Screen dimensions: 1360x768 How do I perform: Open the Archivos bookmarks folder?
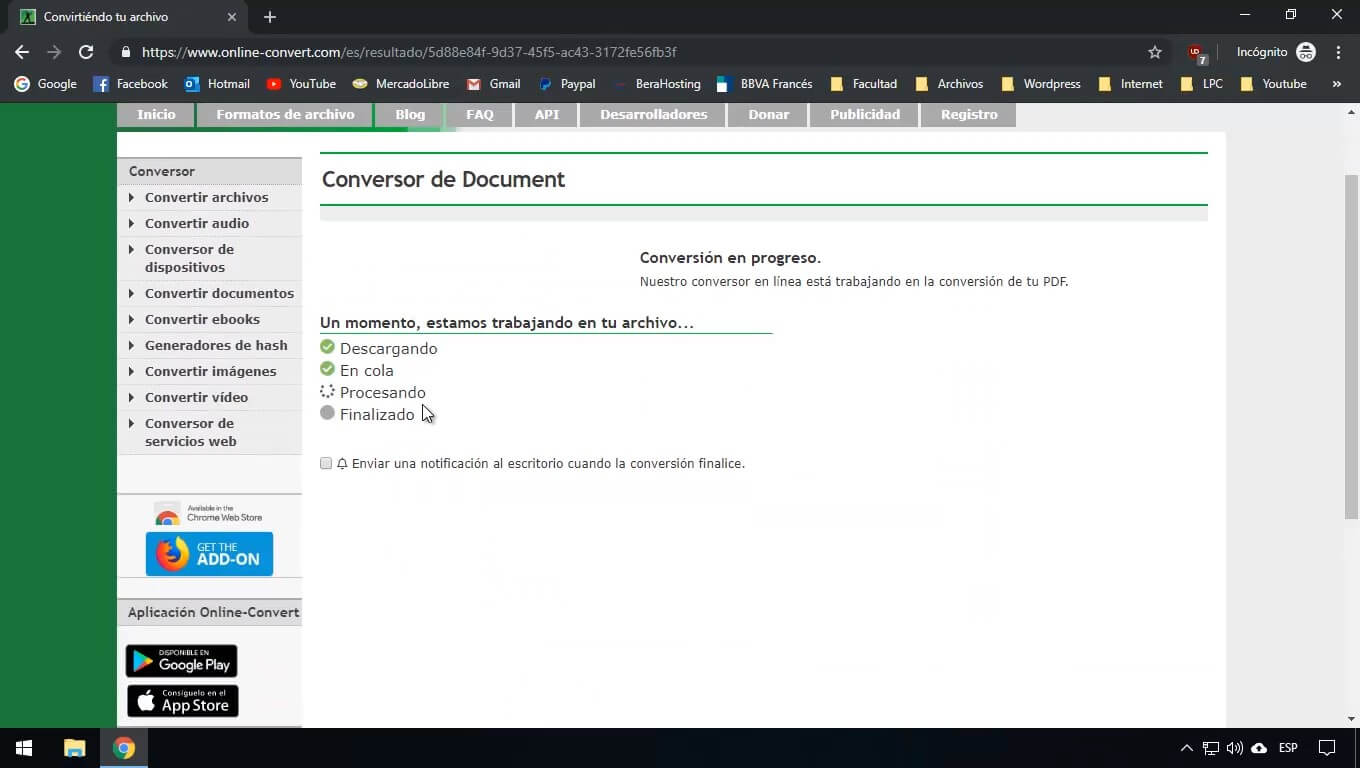pos(949,84)
